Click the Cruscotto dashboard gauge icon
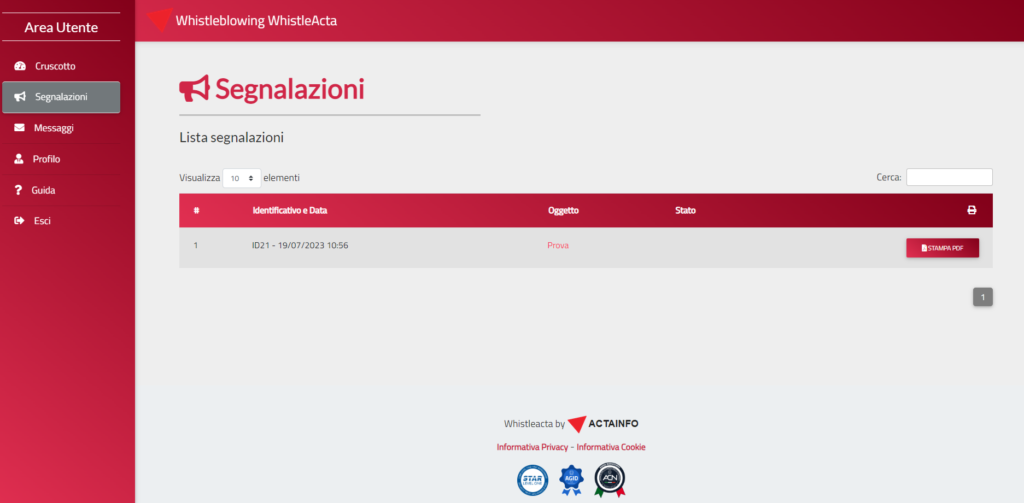 pyautogui.click(x=20, y=66)
